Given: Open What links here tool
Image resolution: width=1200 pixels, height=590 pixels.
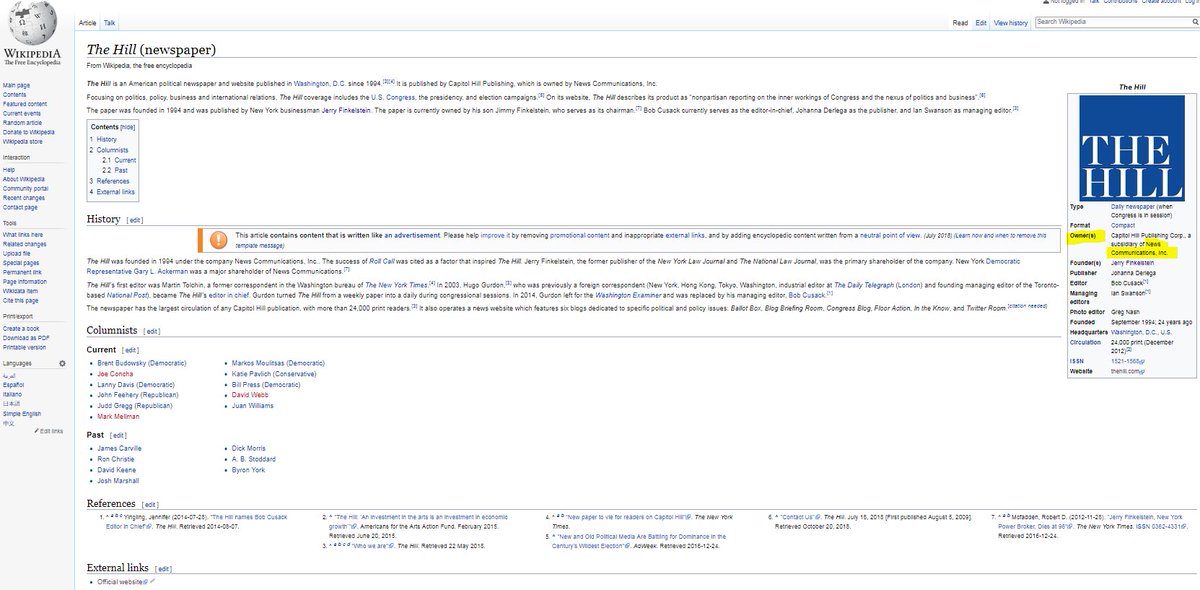Looking at the screenshot, I should 24,235.
